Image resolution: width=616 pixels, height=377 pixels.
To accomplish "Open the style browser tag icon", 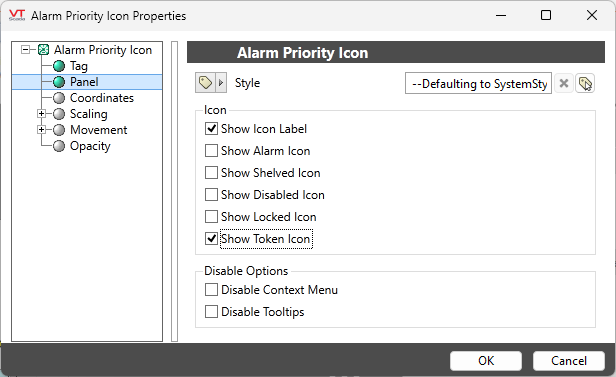I will click(585, 83).
